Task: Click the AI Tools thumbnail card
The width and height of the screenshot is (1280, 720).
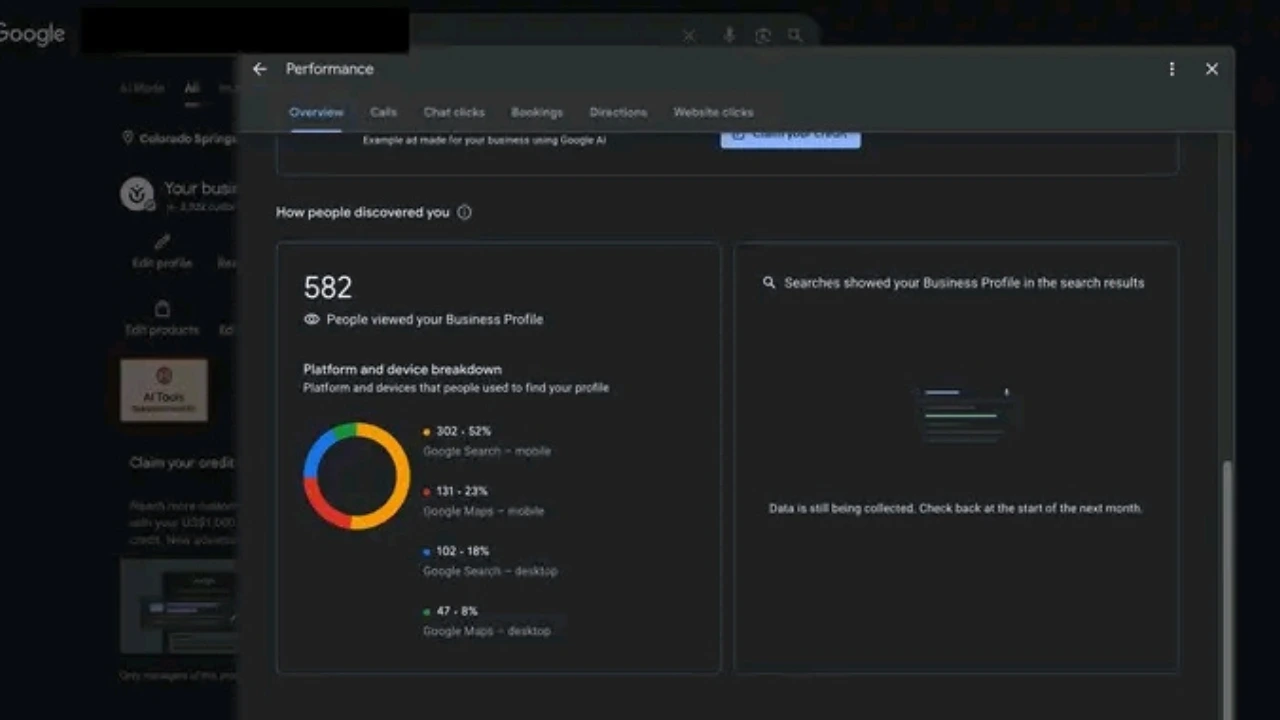Action: point(164,390)
